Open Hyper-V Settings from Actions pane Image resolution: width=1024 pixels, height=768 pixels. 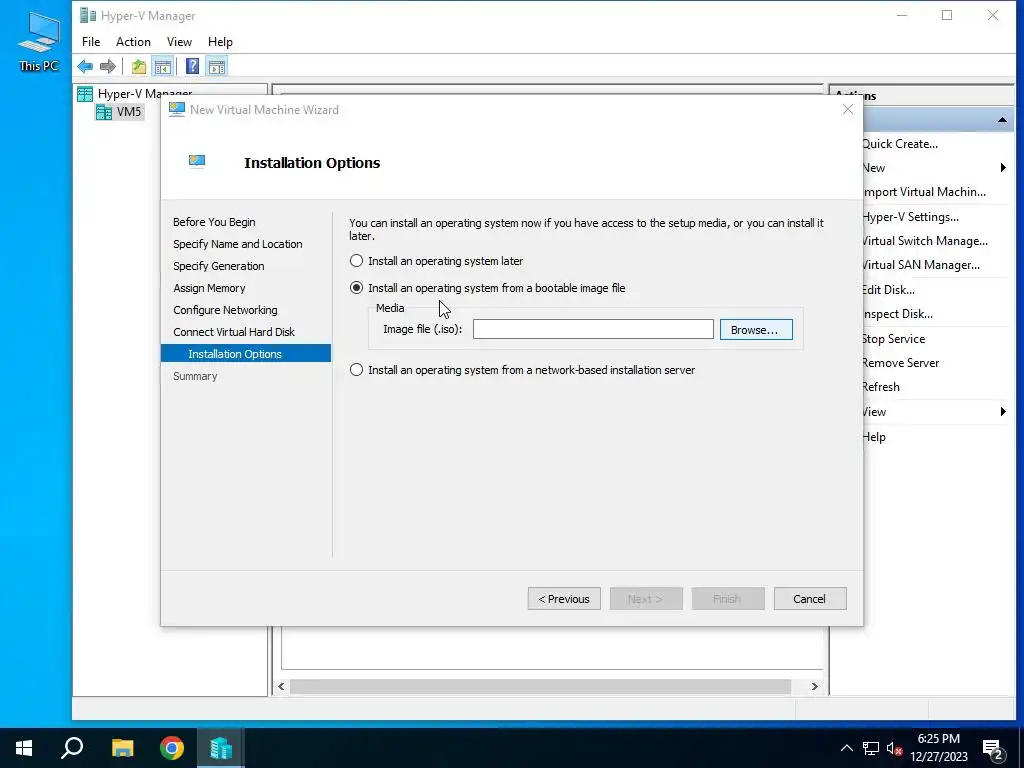[910, 217]
